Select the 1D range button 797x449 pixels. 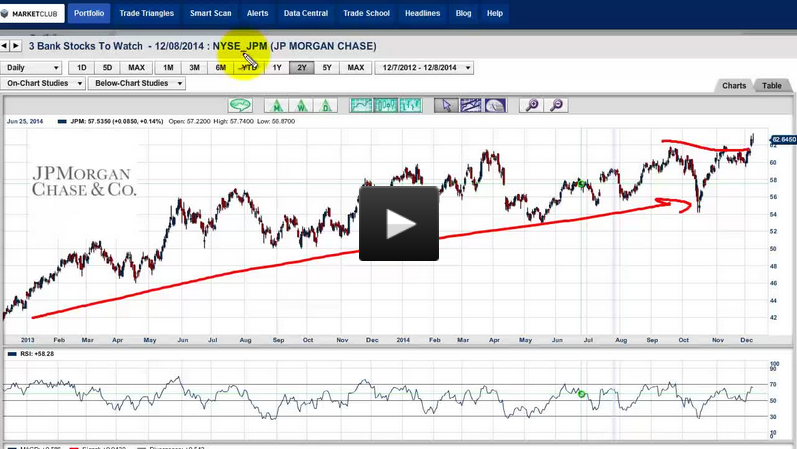[81, 68]
